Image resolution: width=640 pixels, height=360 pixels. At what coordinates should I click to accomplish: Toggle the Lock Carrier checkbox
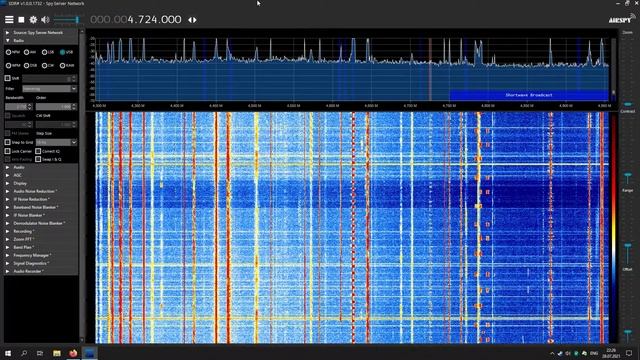pyautogui.click(x=7, y=151)
